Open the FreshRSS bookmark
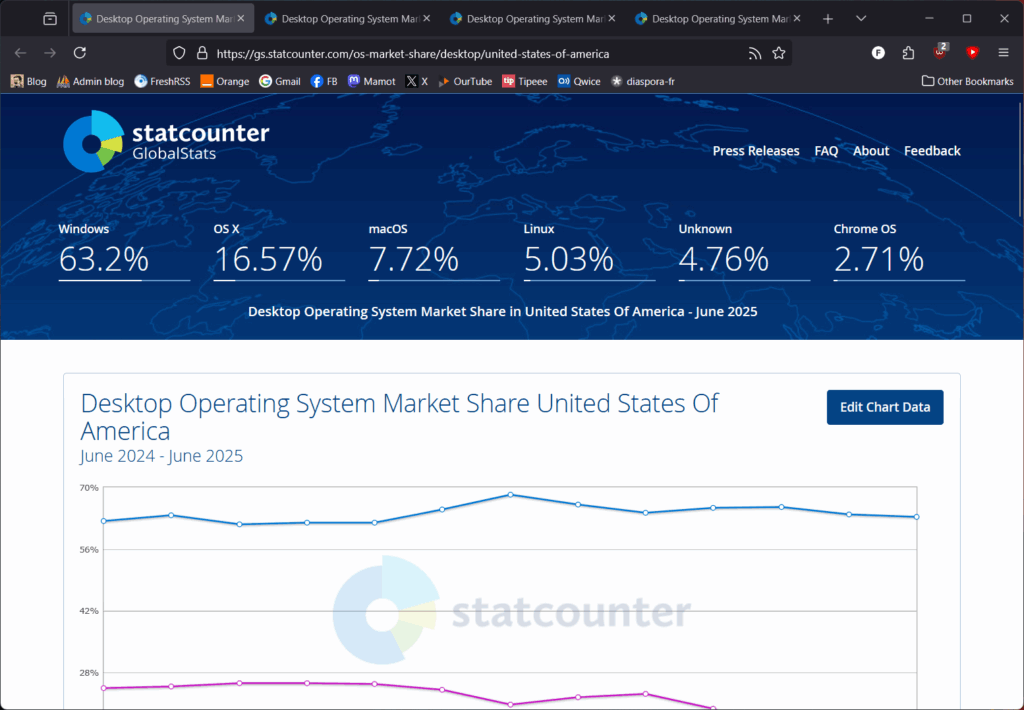This screenshot has height=710, width=1024. pos(162,82)
